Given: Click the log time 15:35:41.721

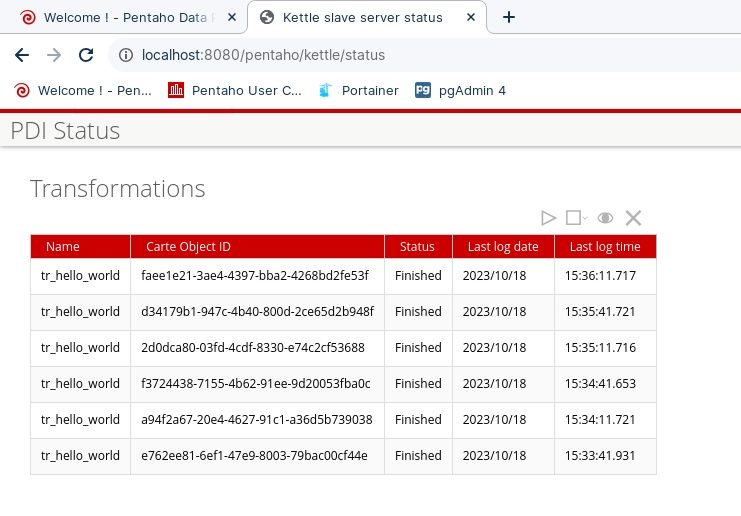Looking at the screenshot, I should click(x=600, y=311).
